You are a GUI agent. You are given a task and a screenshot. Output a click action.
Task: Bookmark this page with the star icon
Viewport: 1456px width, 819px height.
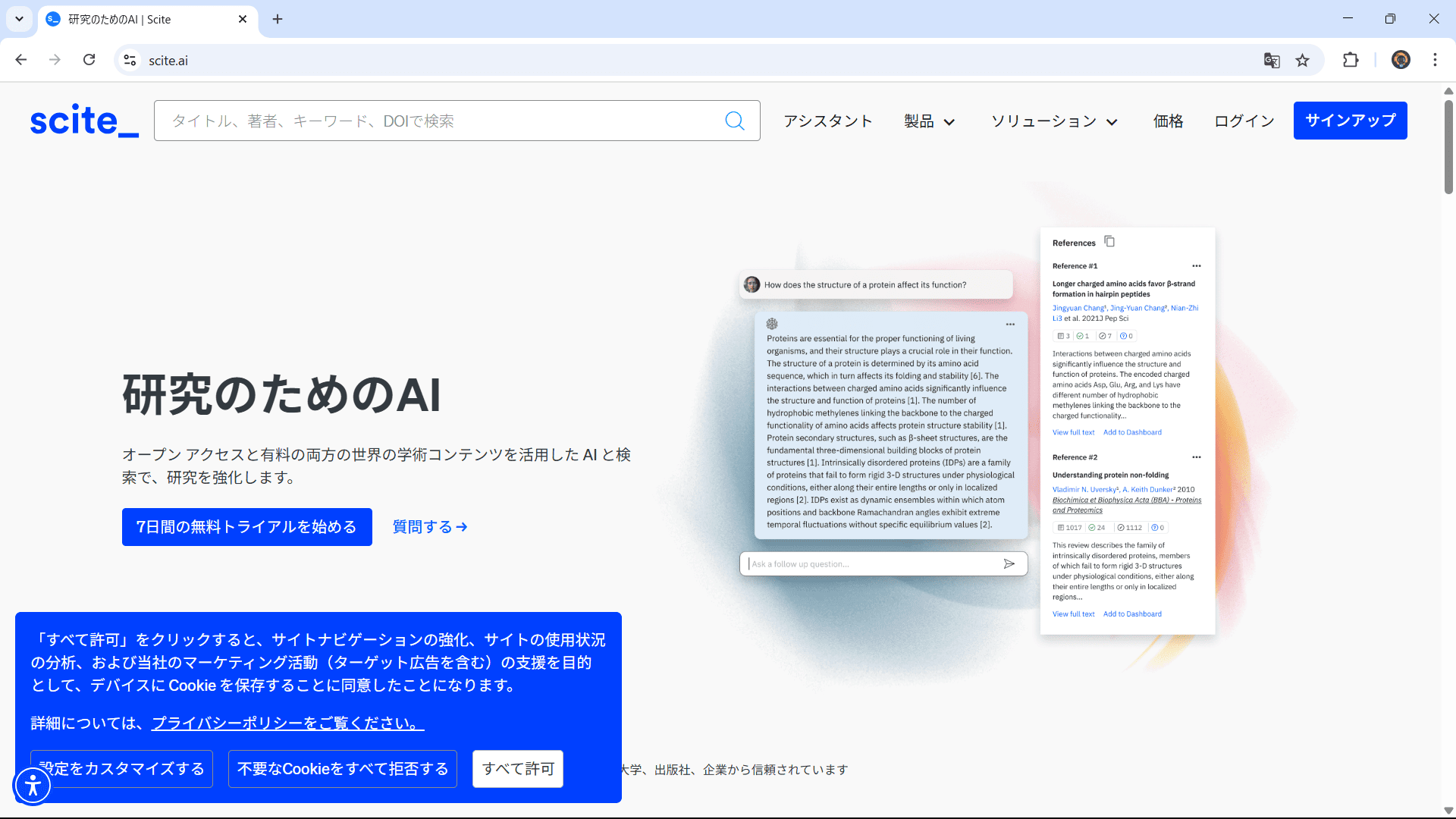click(1302, 61)
